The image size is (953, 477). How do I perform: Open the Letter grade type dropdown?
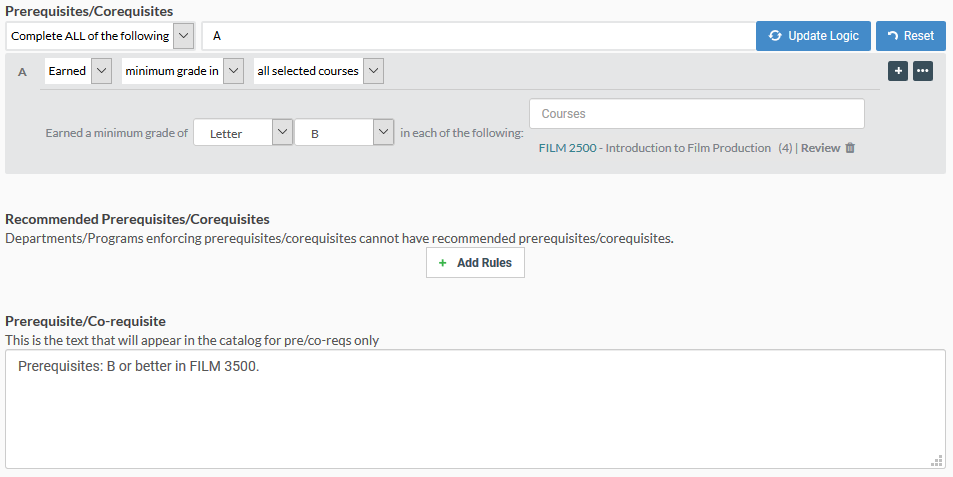(x=243, y=132)
